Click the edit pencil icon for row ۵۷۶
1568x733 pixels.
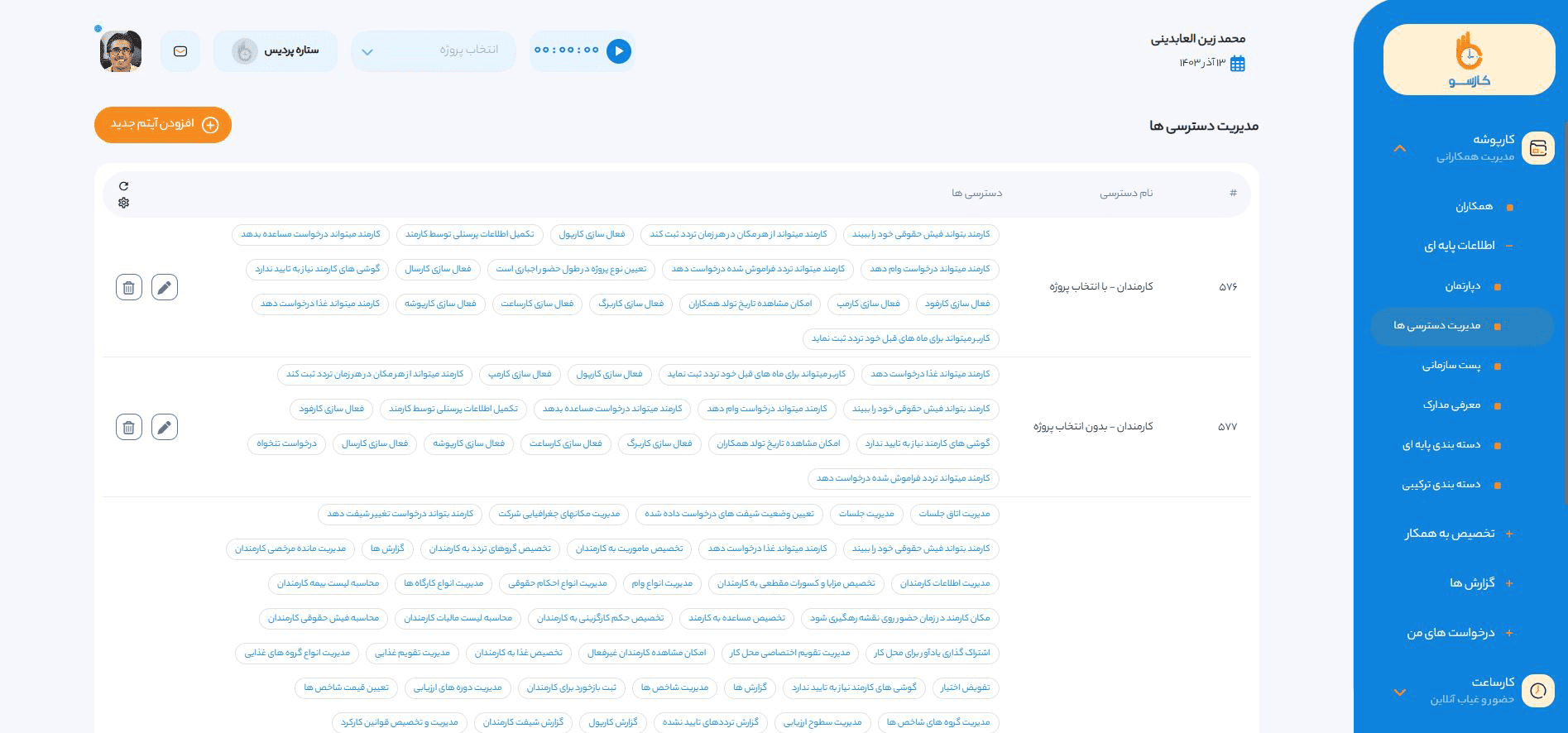click(165, 287)
